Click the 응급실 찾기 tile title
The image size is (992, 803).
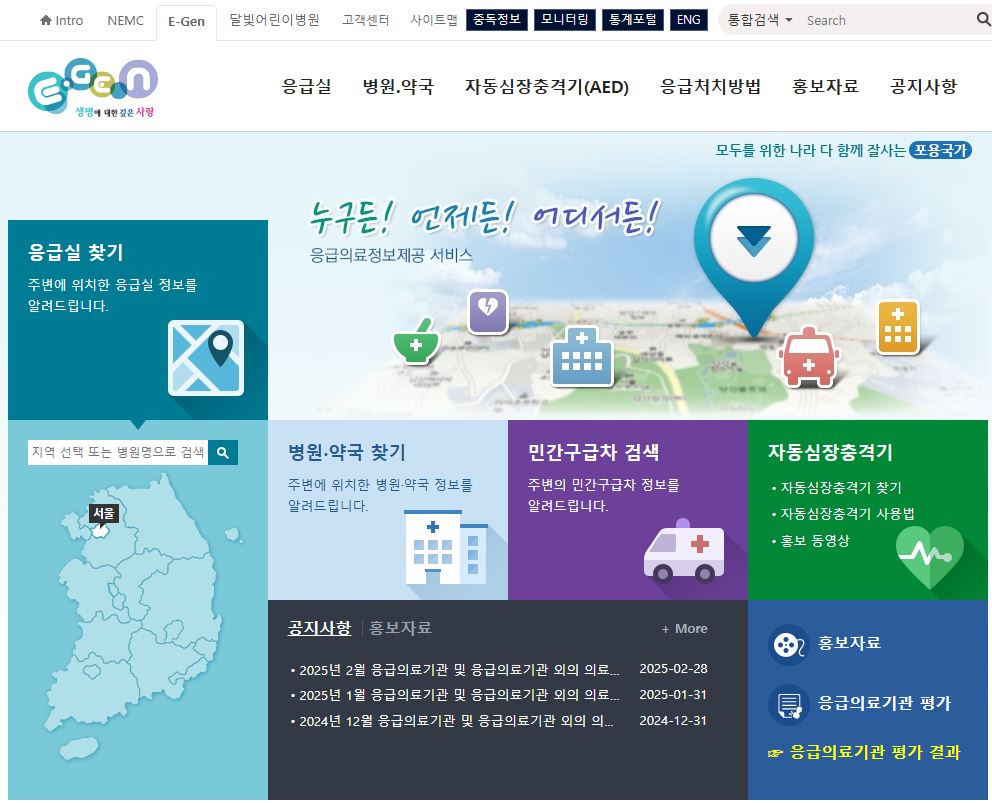point(75,252)
